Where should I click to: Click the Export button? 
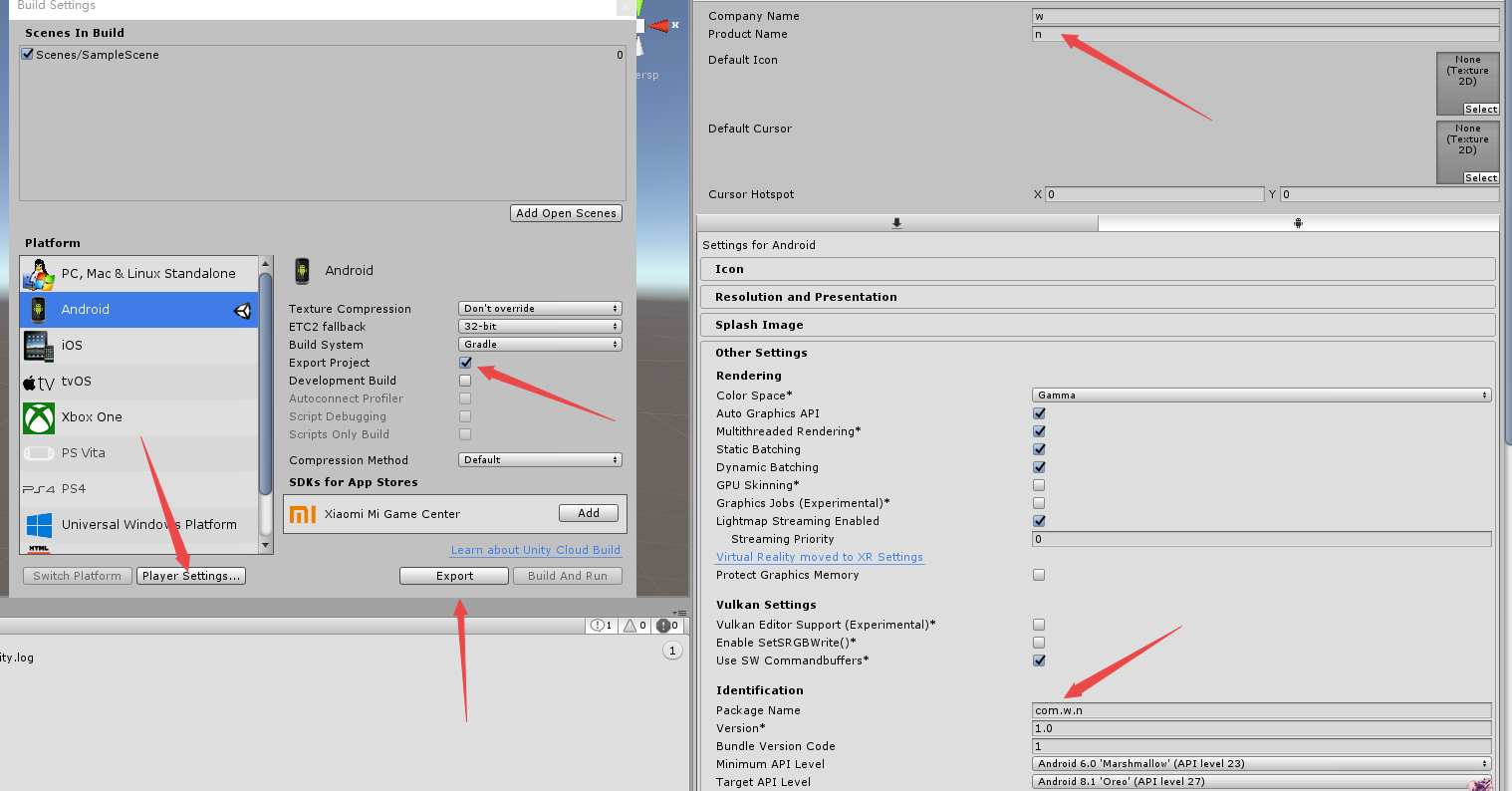(x=454, y=576)
